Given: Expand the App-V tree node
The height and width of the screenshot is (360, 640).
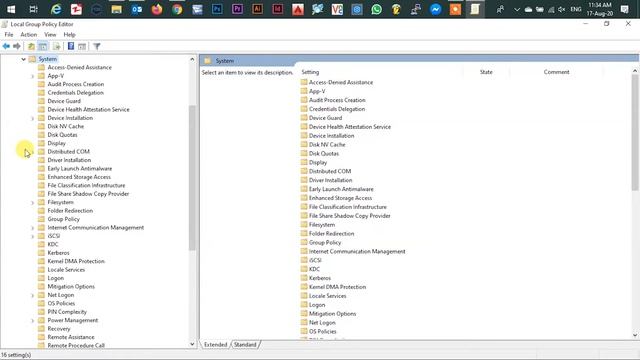Looking at the screenshot, I should (33, 76).
